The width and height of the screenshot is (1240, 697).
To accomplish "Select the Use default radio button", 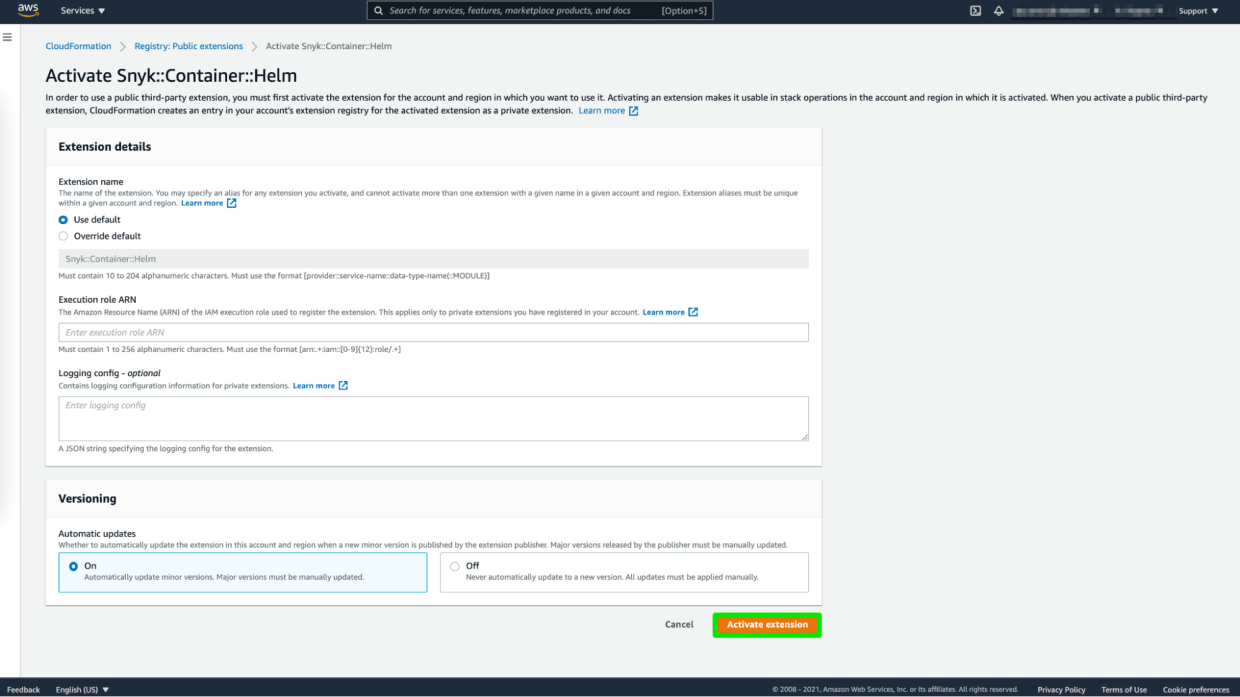I will [x=63, y=220].
